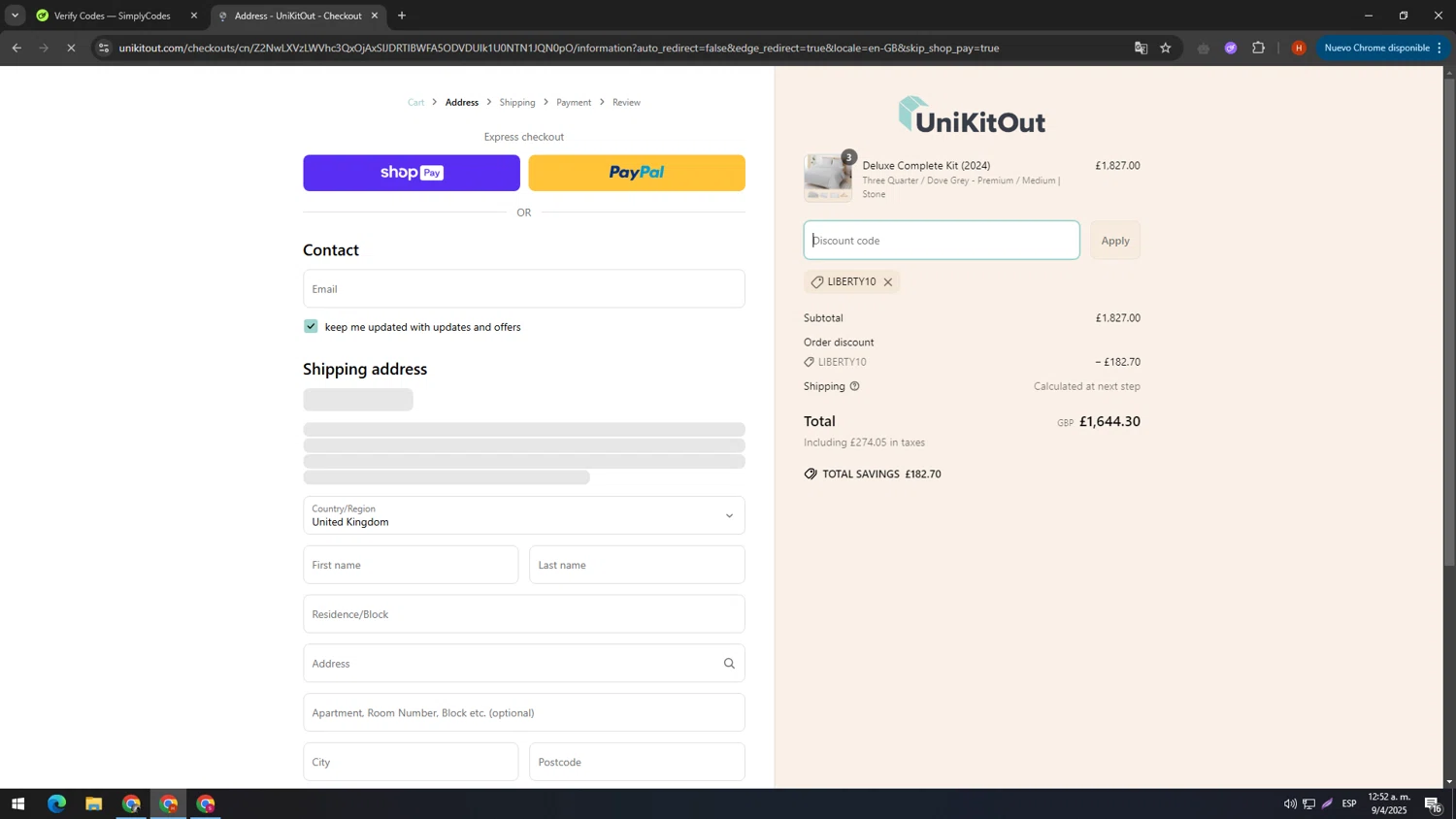The width and height of the screenshot is (1456, 819).
Task: Click the total £1,644.30 amount
Action: [1109, 421]
